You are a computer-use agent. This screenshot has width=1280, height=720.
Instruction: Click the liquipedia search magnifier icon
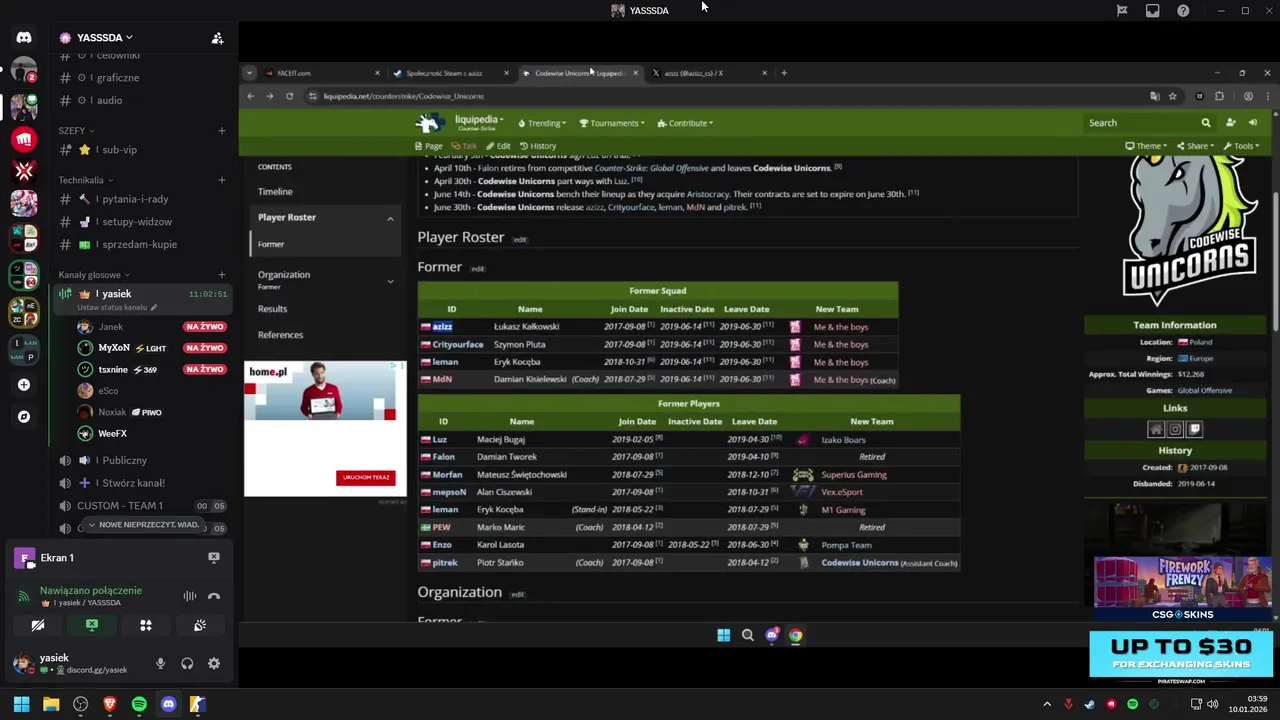pos(1206,123)
